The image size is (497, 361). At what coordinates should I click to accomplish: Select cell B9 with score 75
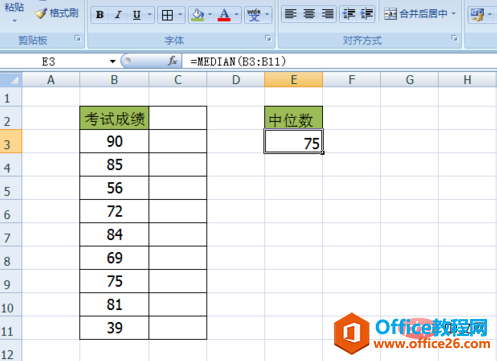point(114,281)
